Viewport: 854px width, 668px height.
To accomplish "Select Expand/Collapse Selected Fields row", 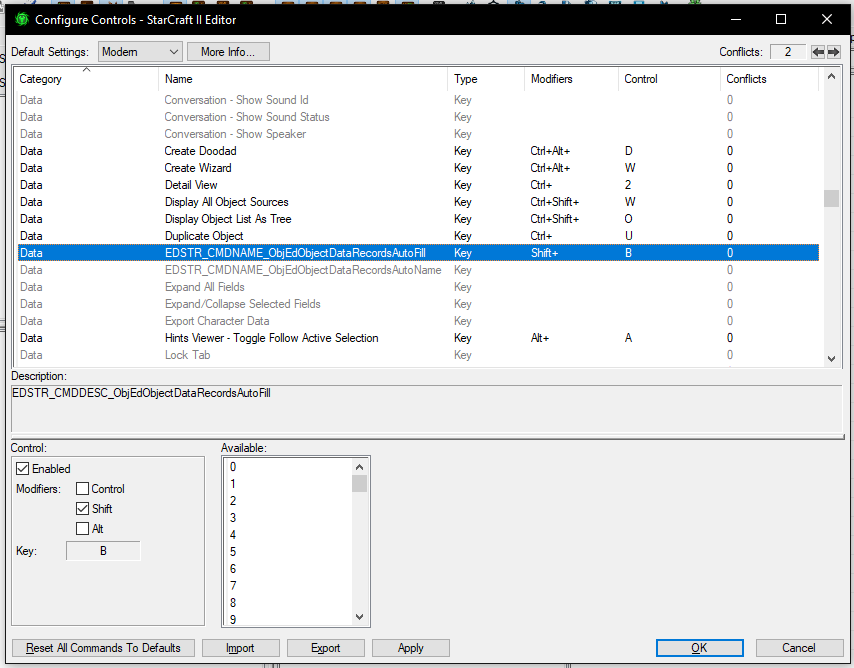I will (x=418, y=303).
